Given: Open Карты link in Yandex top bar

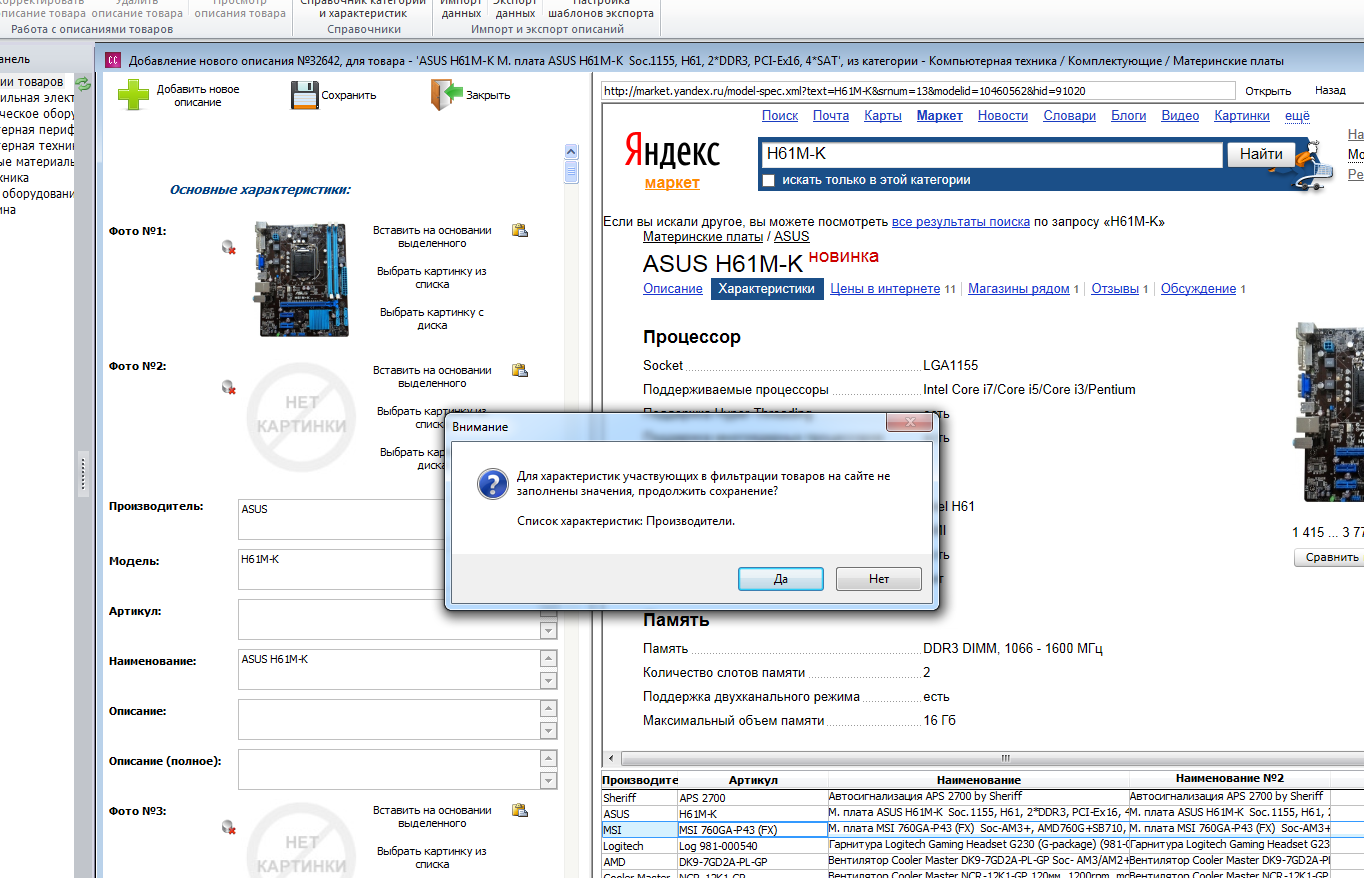Looking at the screenshot, I should [883, 116].
